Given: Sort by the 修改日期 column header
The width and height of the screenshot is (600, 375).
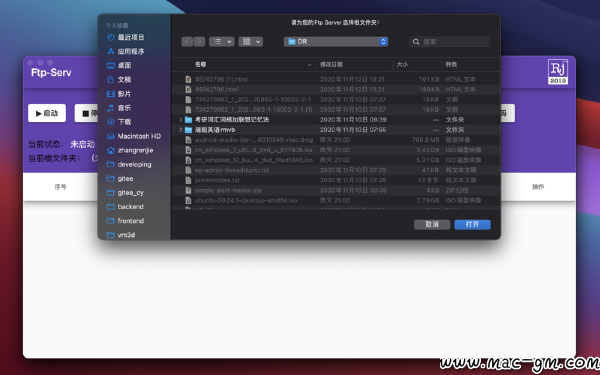Looking at the screenshot, I should [331, 64].
